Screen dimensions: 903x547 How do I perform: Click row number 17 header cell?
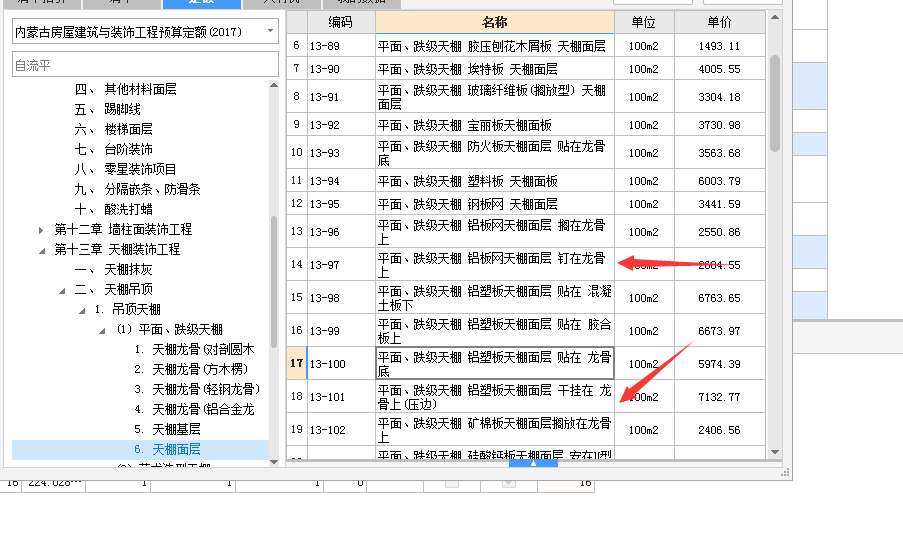pos(297,363)
